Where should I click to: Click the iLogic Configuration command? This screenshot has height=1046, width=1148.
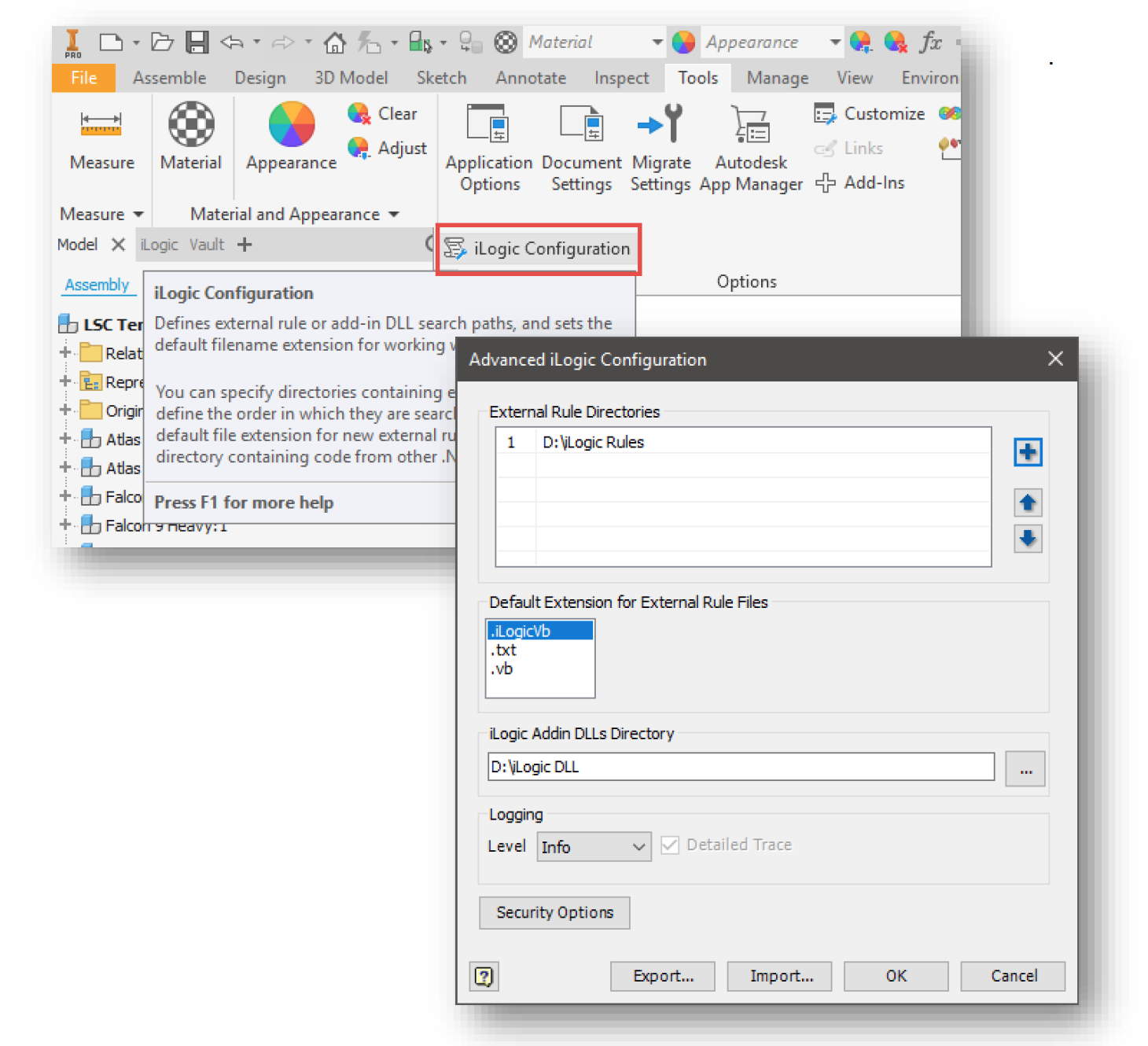538,249
